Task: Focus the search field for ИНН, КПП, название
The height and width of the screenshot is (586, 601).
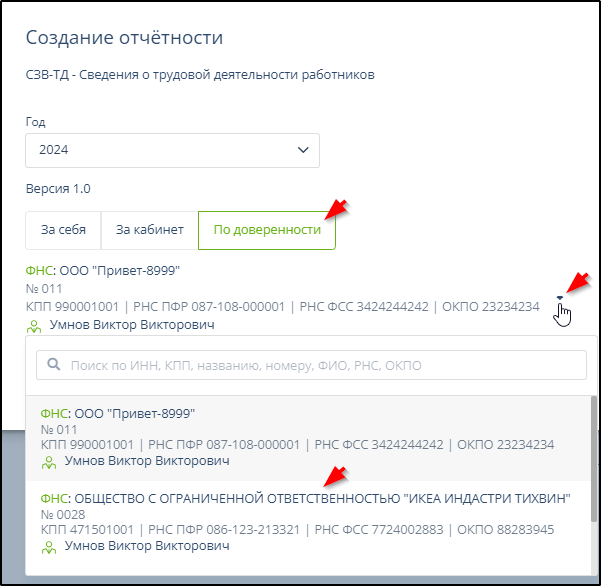Action: click(x=320, y=366)
